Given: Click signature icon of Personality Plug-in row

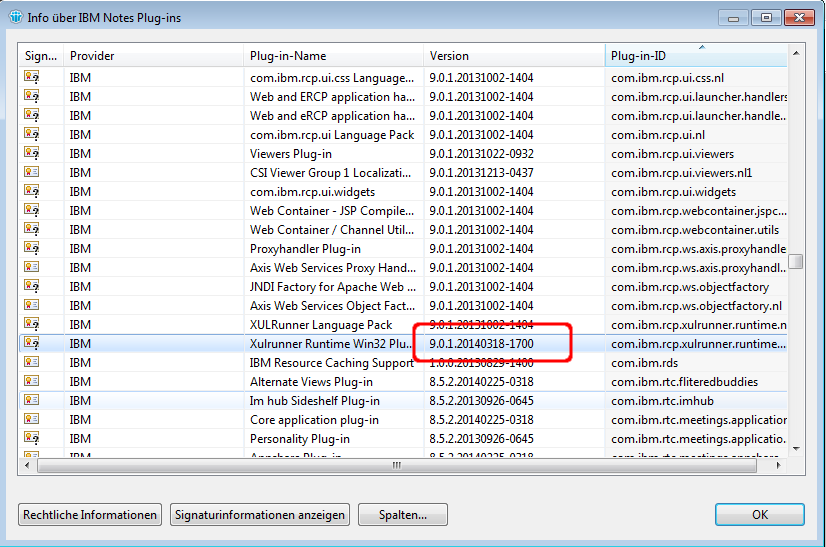Looking at the screenshot, I should (31, 439).
